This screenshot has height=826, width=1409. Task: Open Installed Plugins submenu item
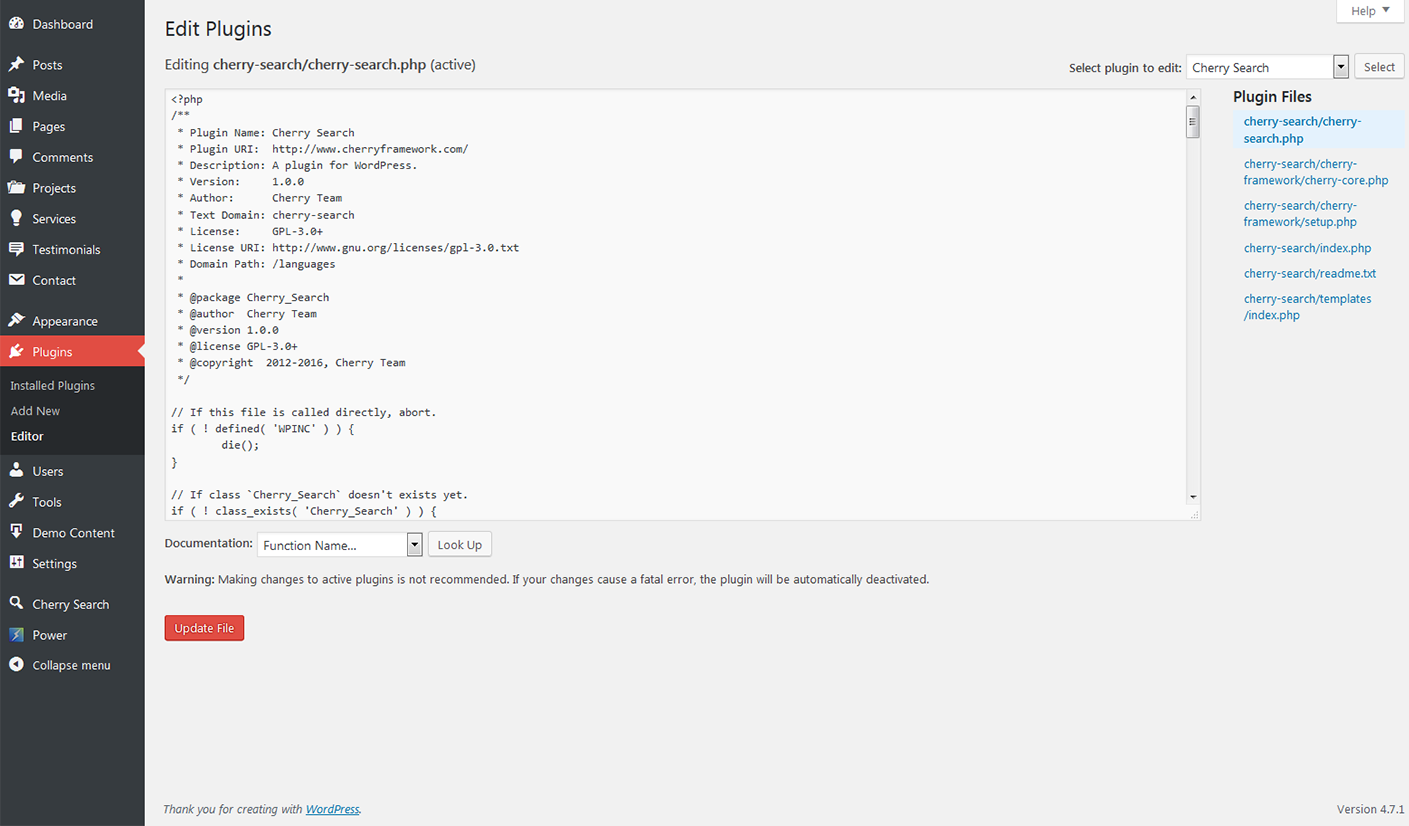click(x=53, y=386)
